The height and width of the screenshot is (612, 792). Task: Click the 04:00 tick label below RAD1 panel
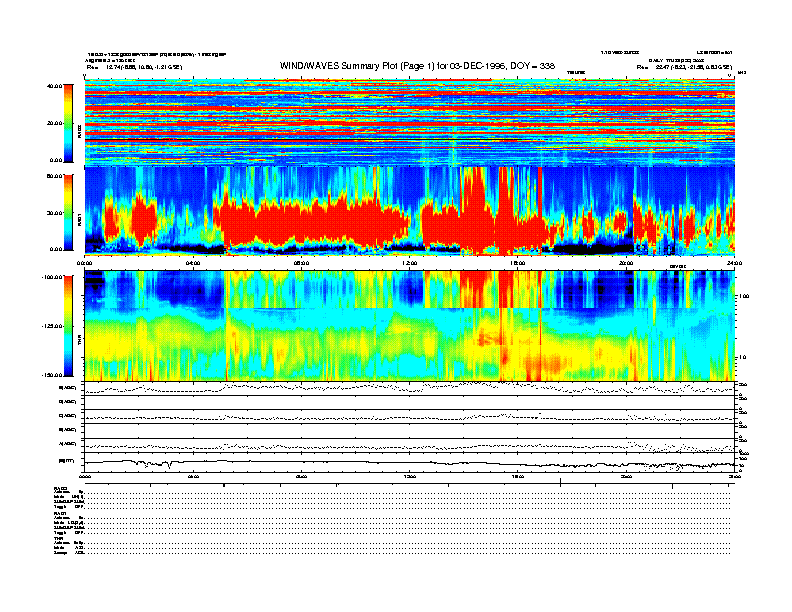193,263
